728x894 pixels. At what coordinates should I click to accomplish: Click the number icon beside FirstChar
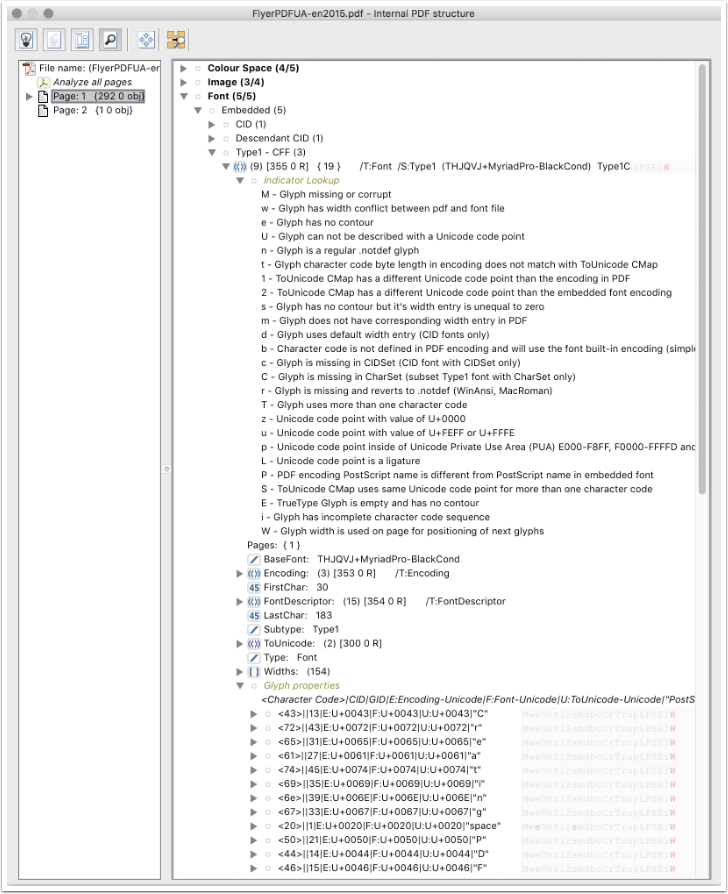click(x=254, y=587)
